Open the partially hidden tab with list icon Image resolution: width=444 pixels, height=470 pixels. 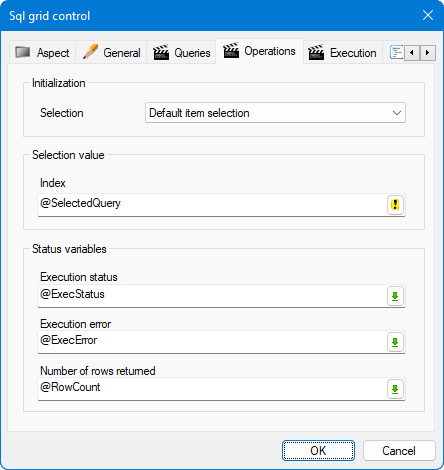click(396, 52)
